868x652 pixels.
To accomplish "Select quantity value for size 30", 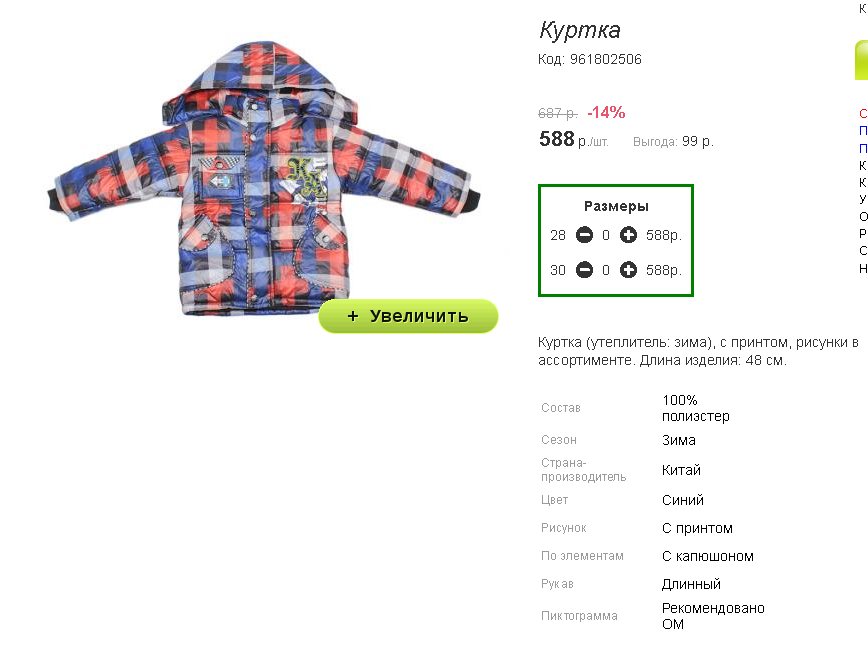I will [x=606, y=270].
